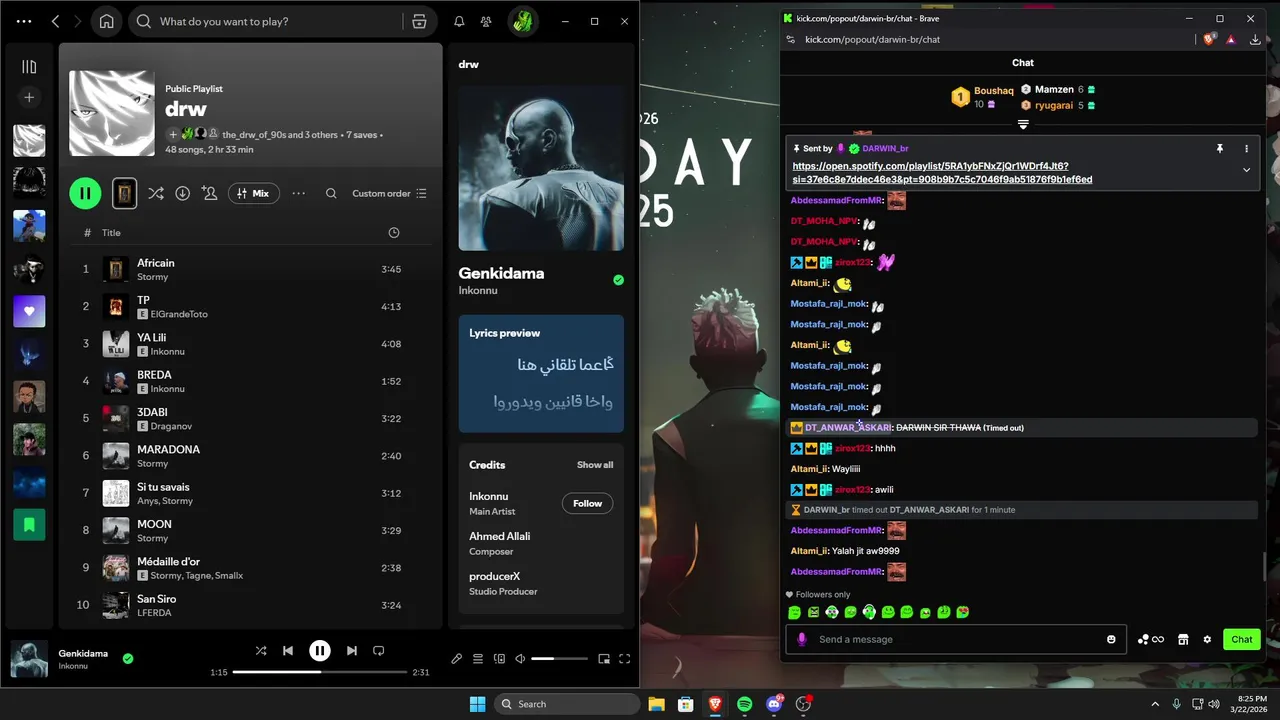Open the Queue icon
This screenshot has height=720, width=1280.
[478, 658]
